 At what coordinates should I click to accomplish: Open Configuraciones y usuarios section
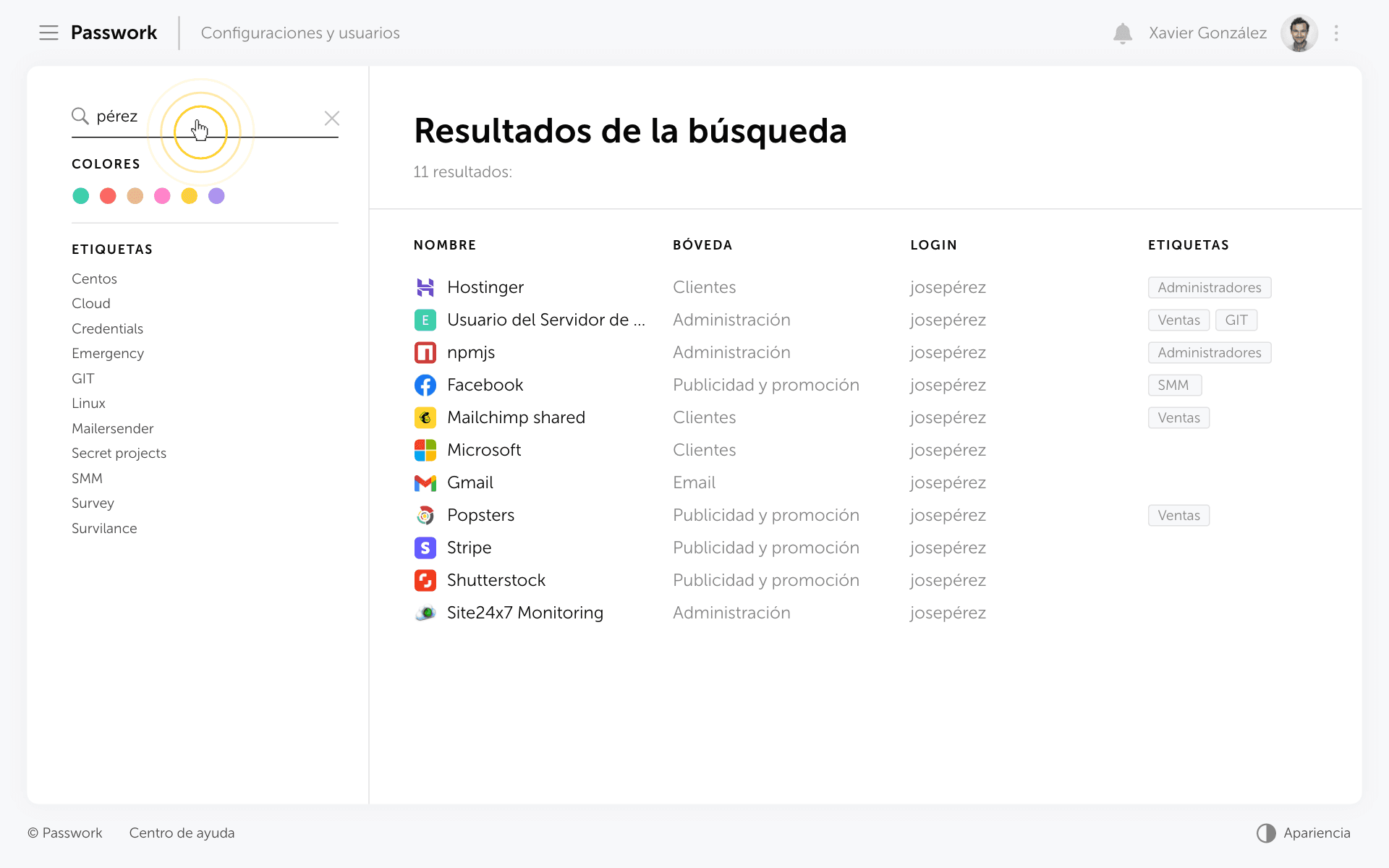300,33
